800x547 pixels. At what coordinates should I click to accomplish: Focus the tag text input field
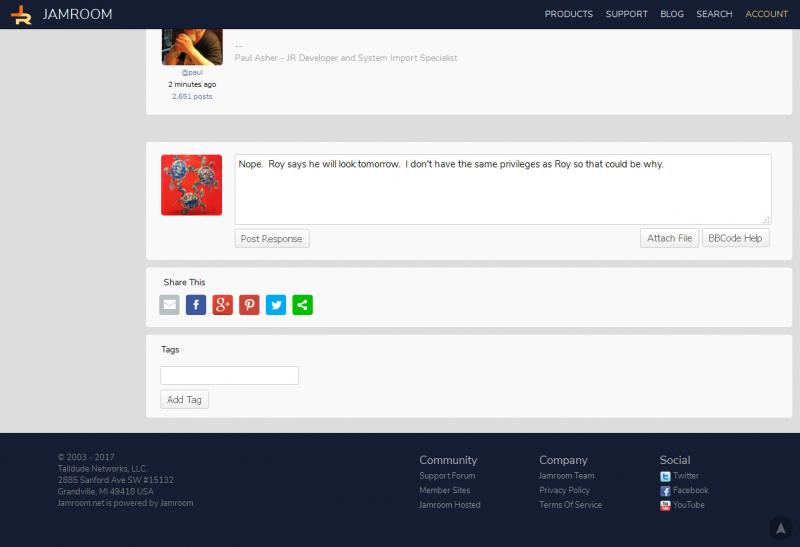[229, 376]
